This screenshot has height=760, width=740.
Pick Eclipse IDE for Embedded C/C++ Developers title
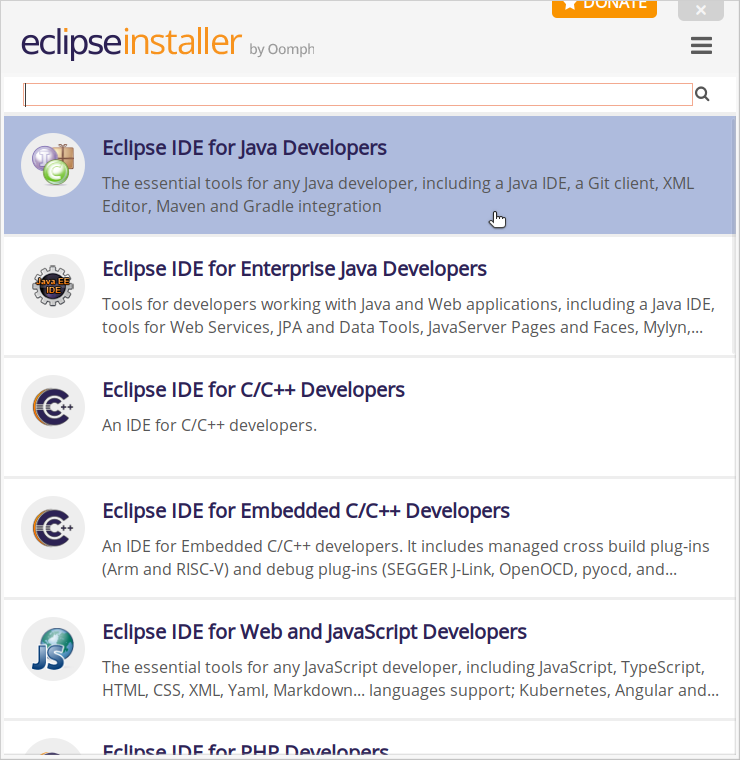coord(306,511)
